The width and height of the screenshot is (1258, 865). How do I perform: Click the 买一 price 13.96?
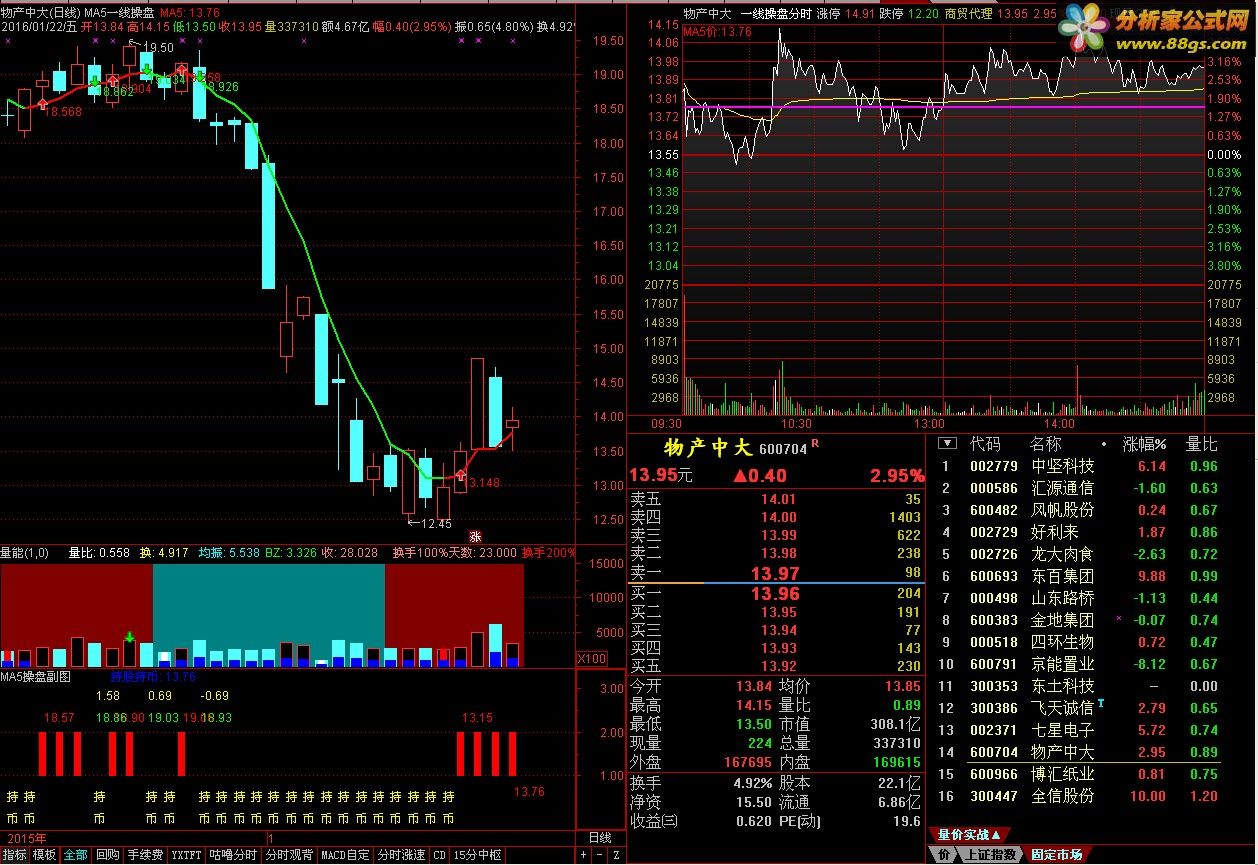(775, 594)
